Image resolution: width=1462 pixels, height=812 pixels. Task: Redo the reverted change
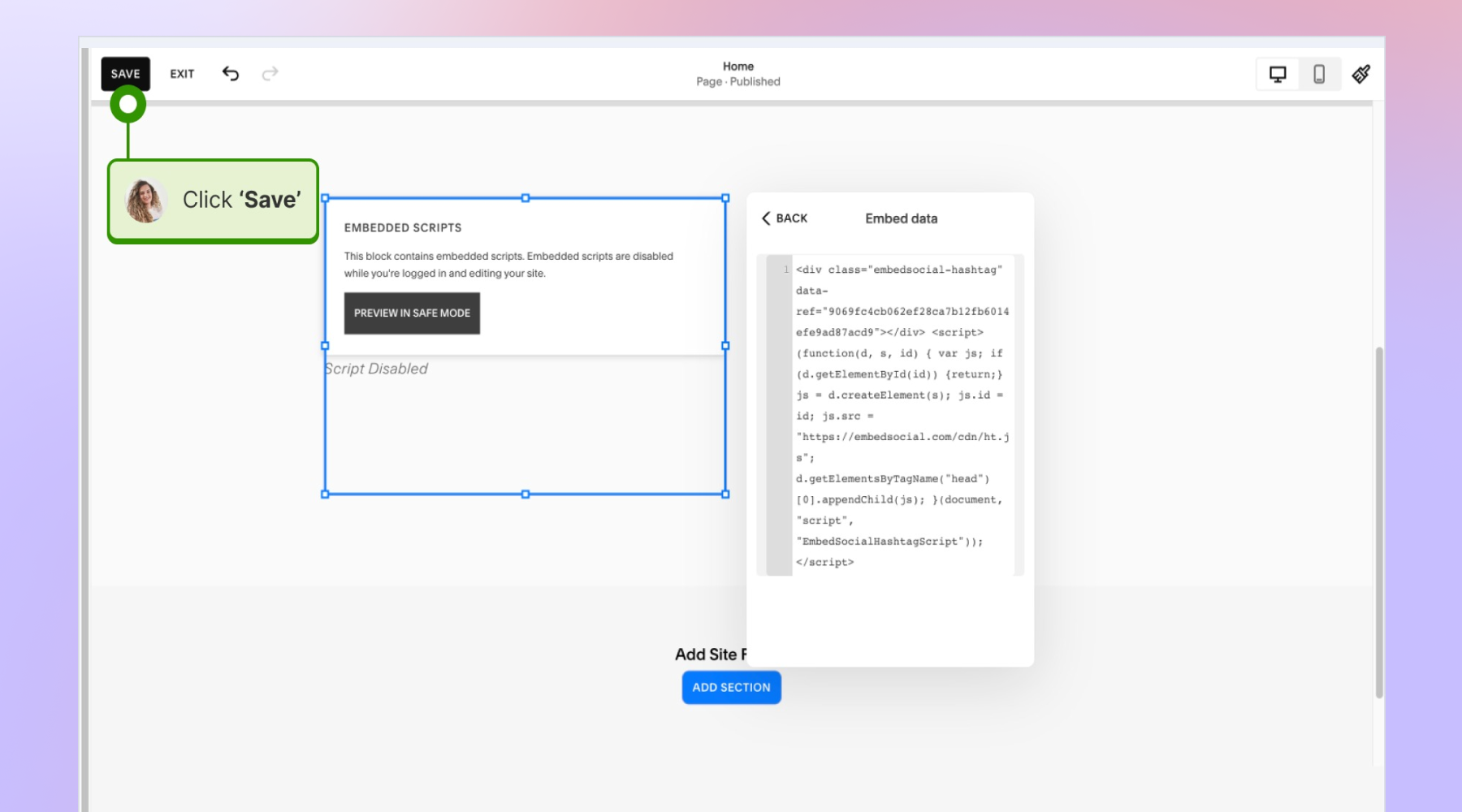pos(270,74)
